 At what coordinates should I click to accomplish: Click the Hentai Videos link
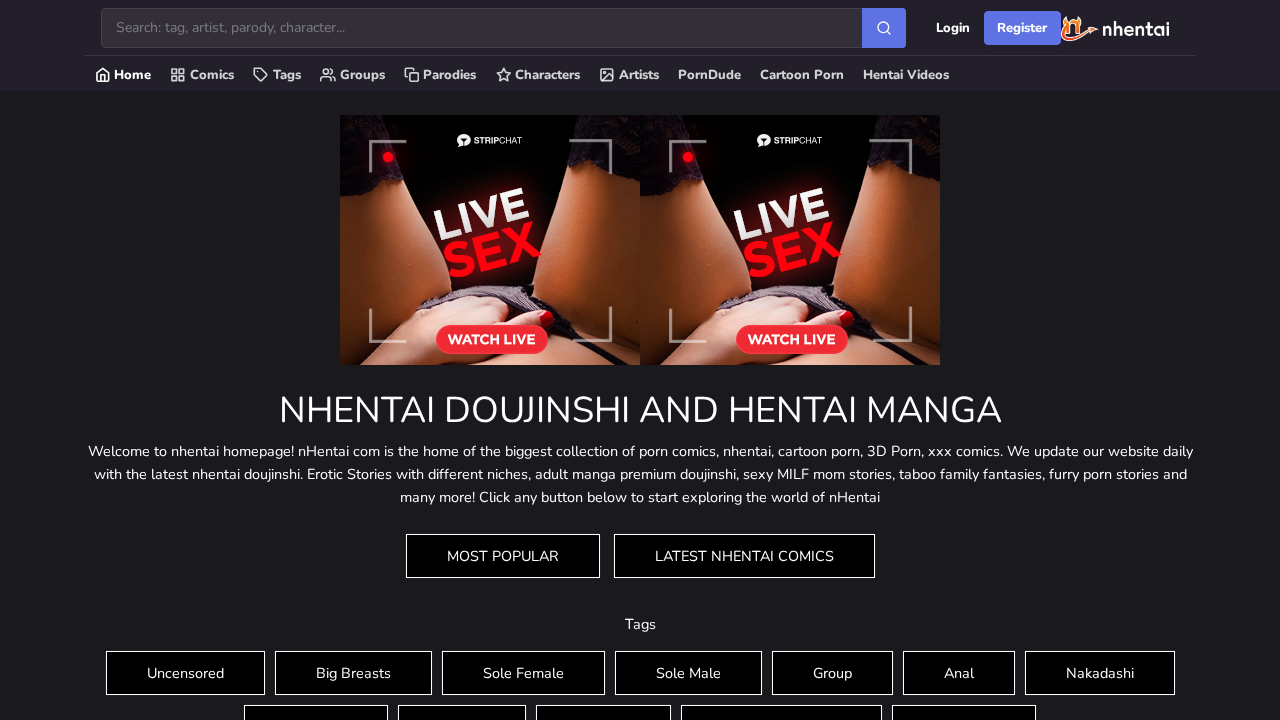[906, 75]
